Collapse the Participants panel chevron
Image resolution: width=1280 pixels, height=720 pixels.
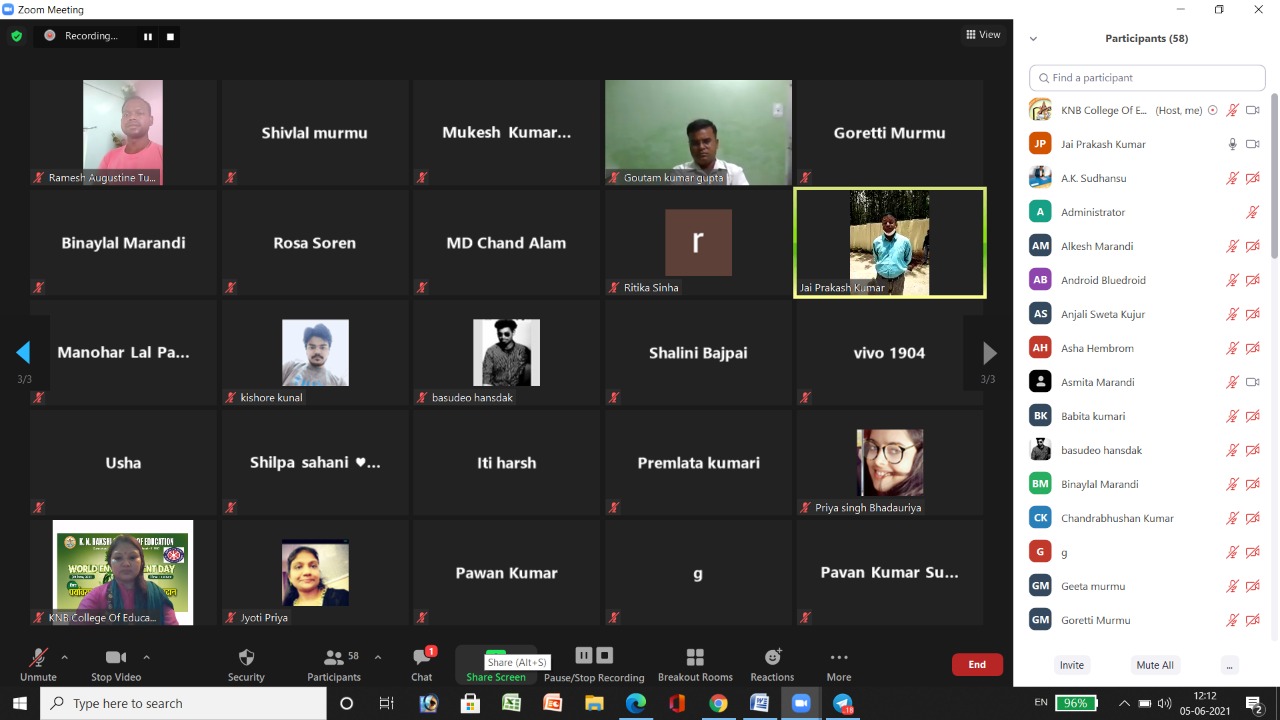(x=1033, y=39)
